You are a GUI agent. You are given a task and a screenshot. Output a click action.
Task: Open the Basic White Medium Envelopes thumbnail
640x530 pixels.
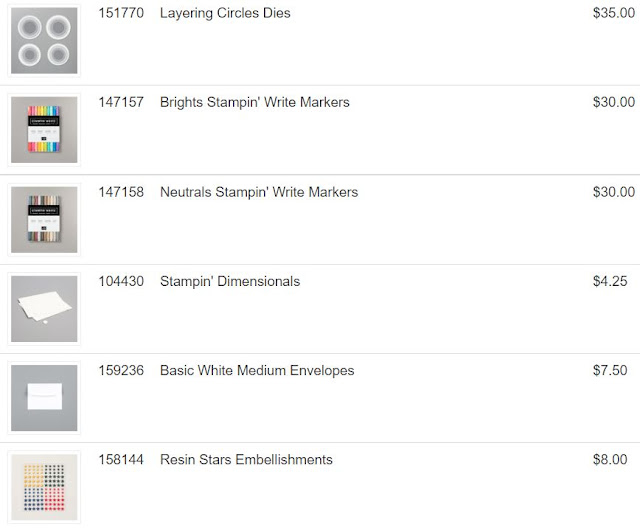coord(44,398)
